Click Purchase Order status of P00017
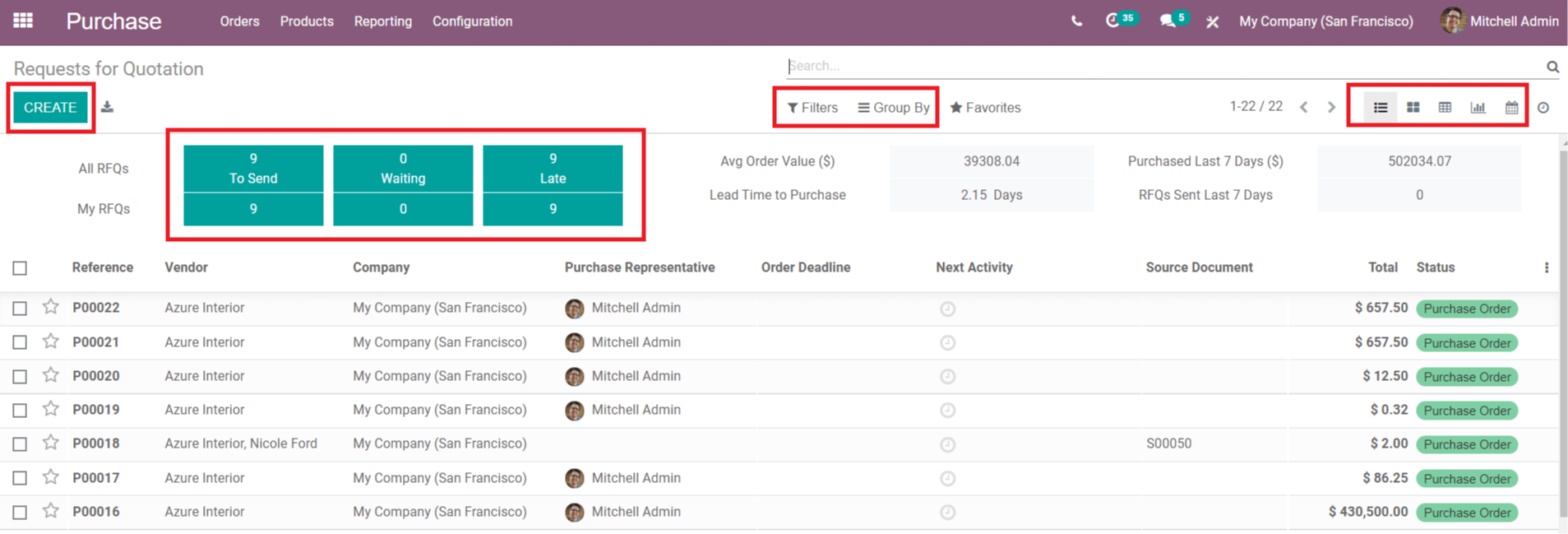The image size is (1568, 534). 1467,479
